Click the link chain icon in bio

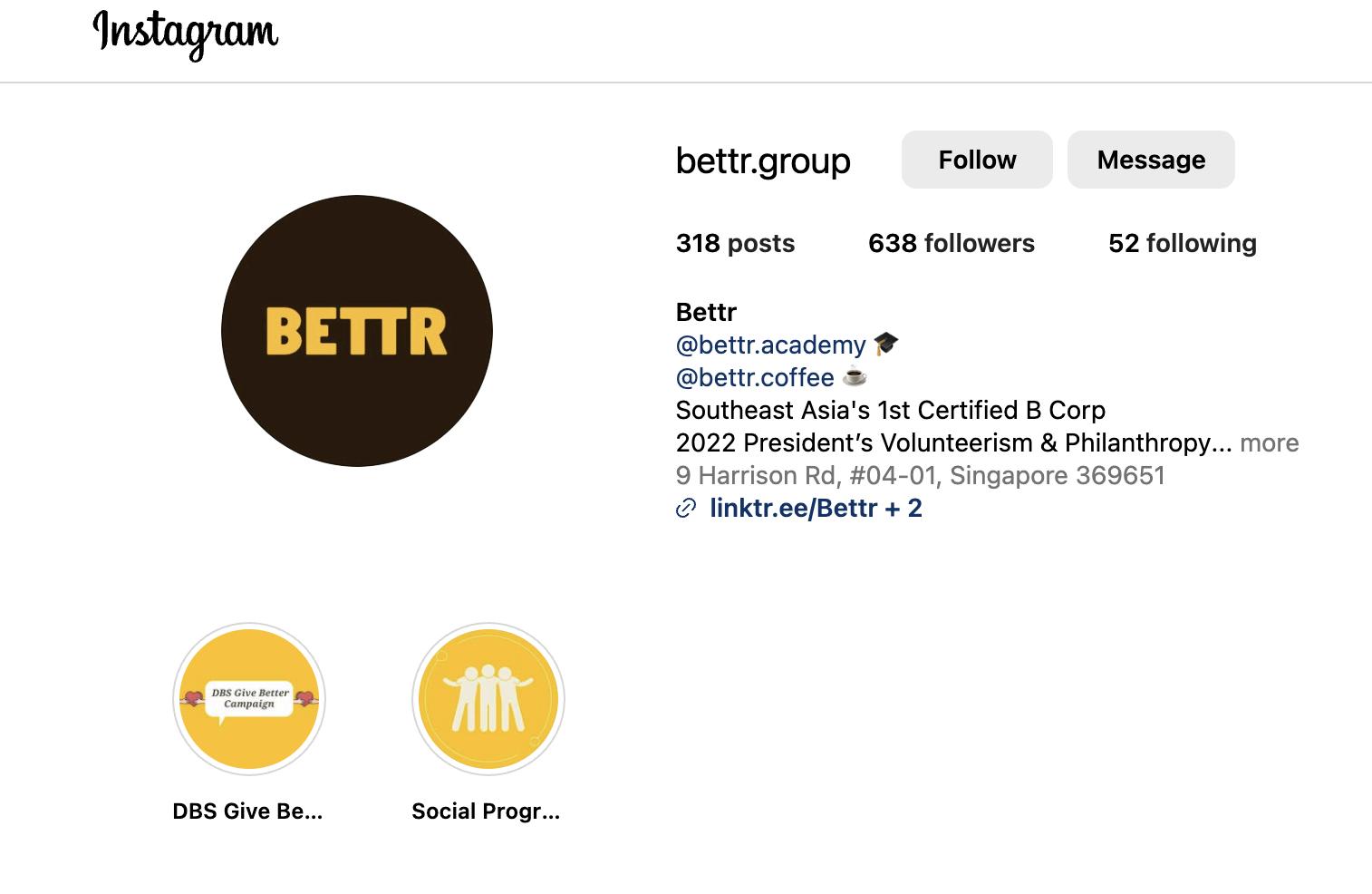click(x=686, y=509)
